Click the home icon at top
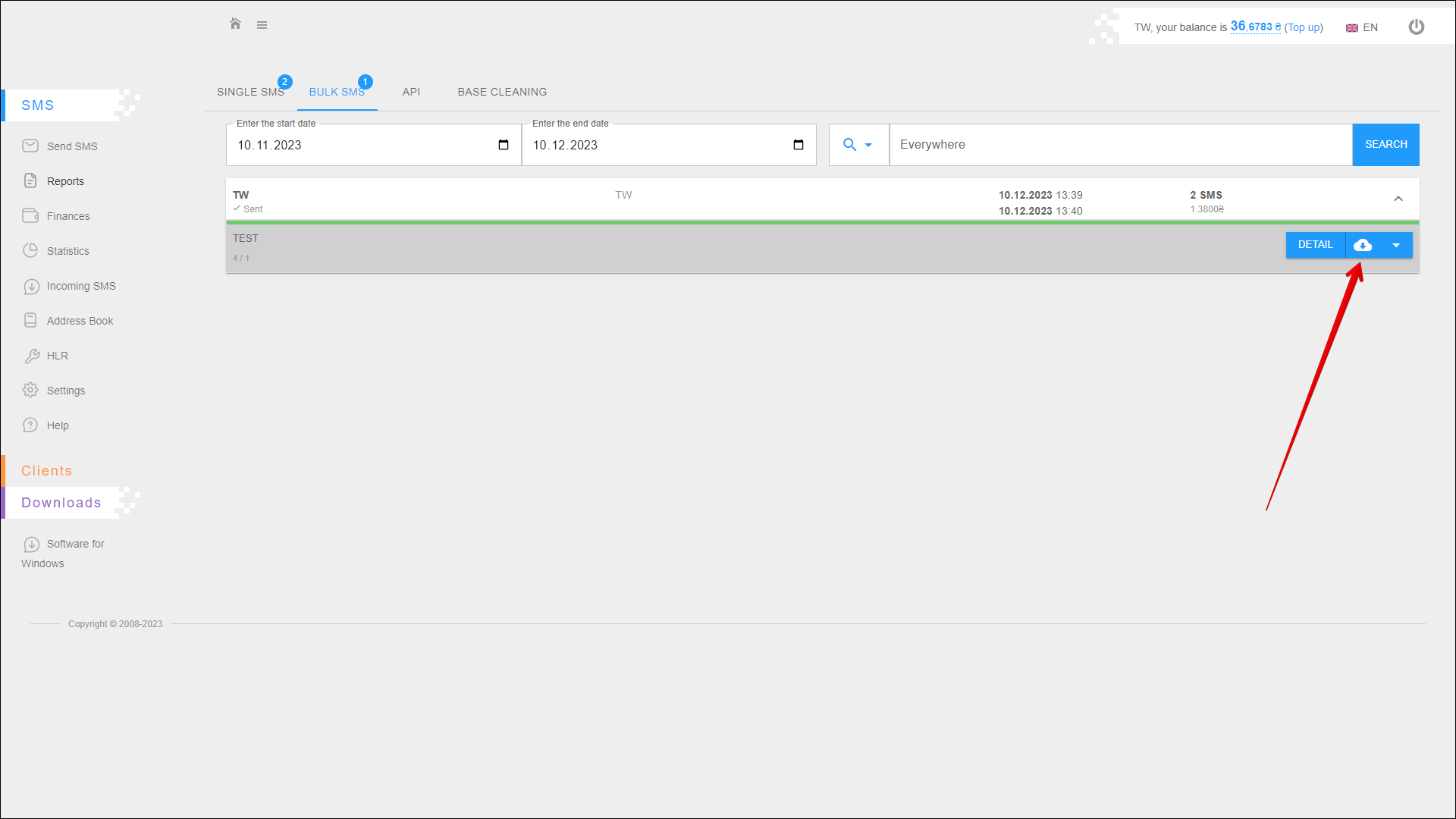The image size is (1456, 819). coord(235,24)
